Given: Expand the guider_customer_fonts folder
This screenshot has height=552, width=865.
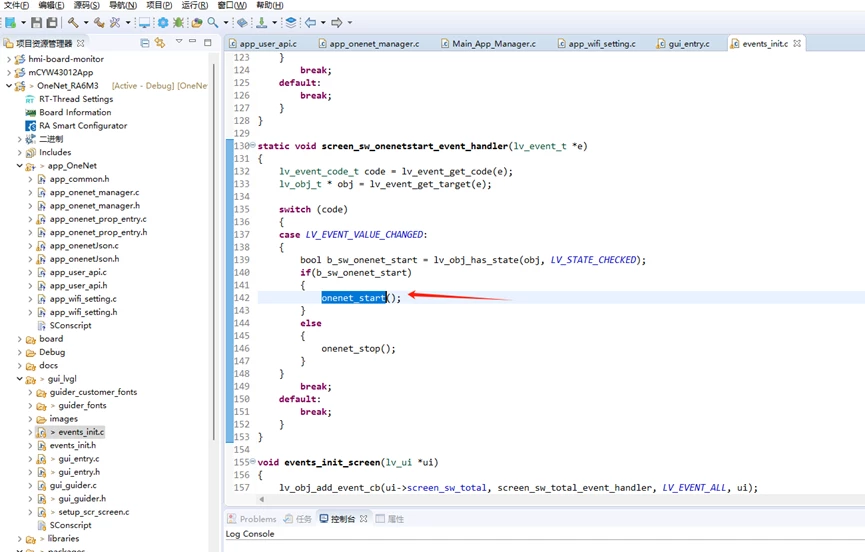Looking at the screenshot, I should (30, 392).
